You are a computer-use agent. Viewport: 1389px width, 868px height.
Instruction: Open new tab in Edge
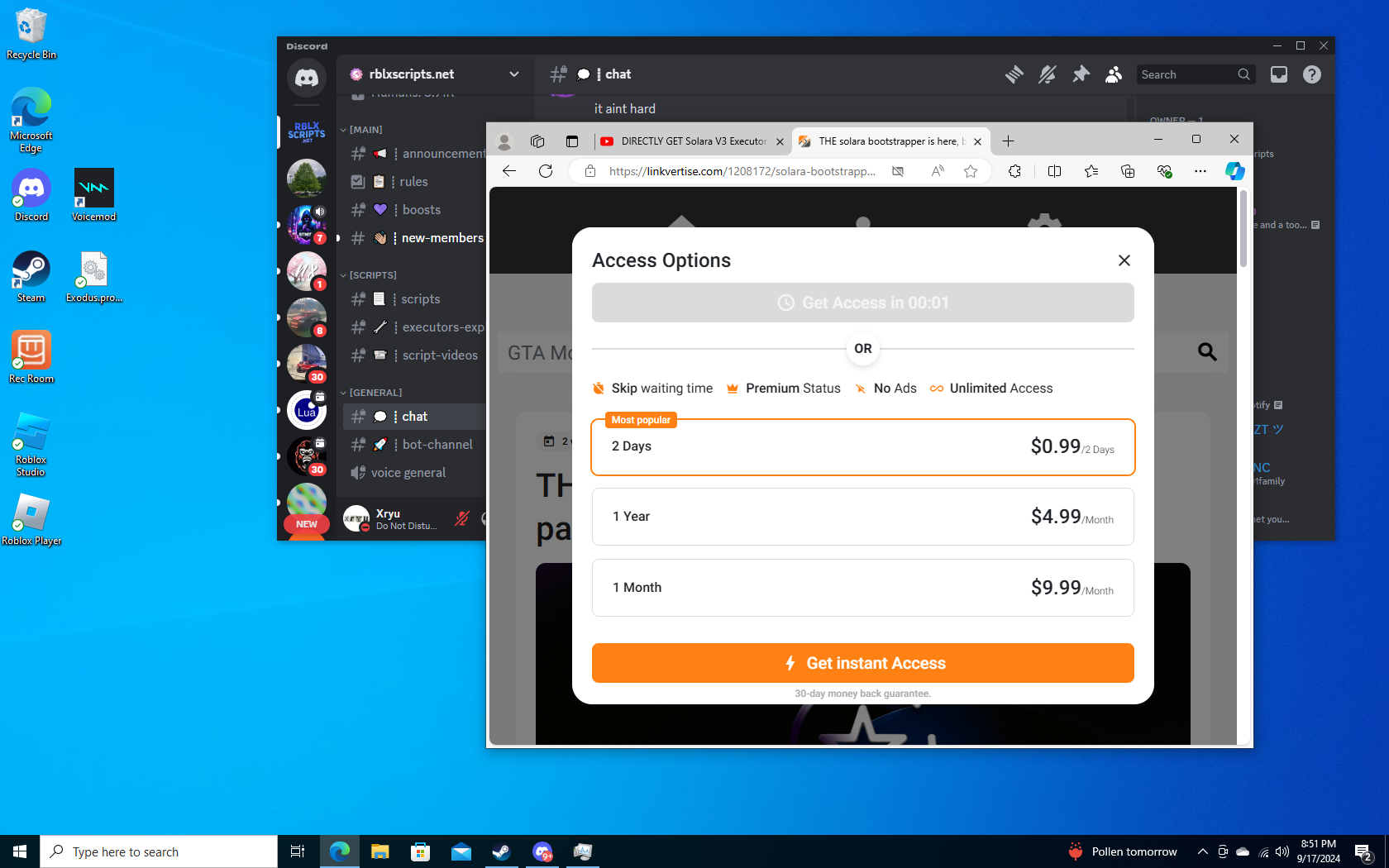pyautogui.click(x=1008, y=141)
